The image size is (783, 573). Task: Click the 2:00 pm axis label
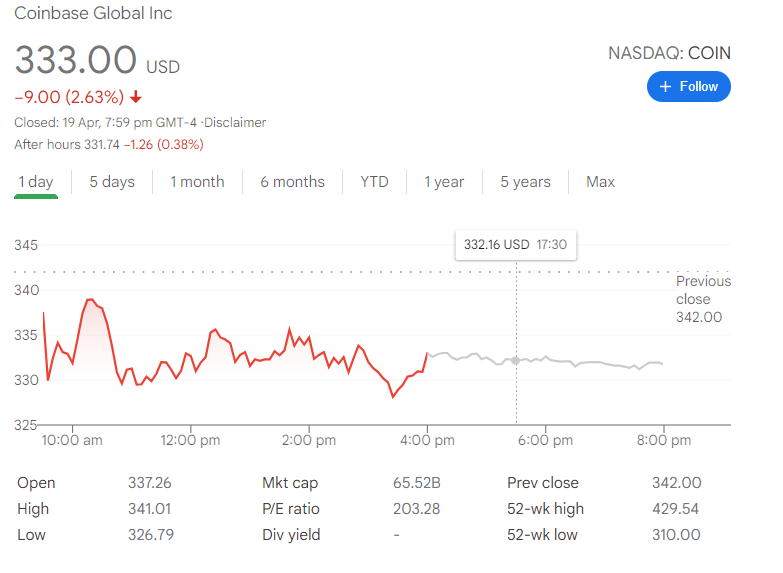309,440
